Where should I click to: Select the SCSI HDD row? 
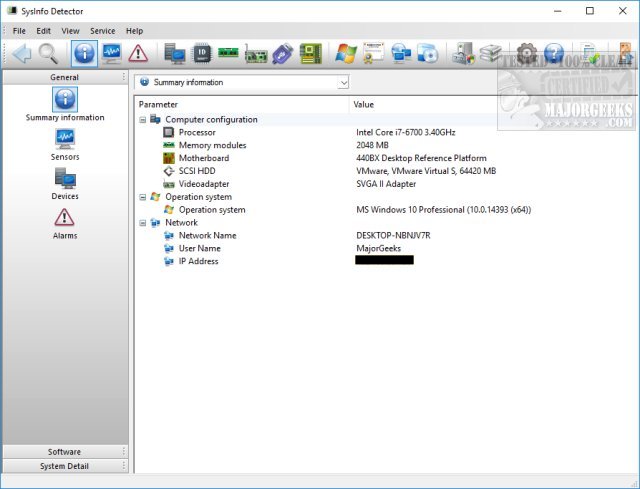pos(386,171)
